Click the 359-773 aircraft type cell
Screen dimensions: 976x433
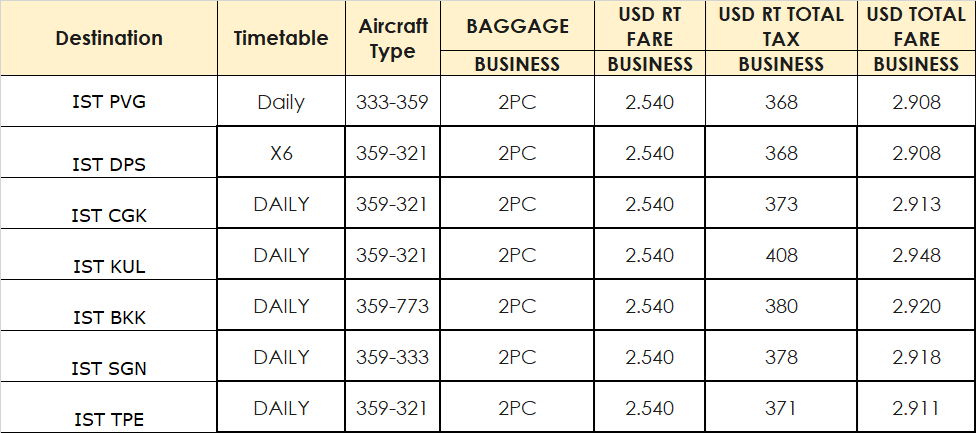[x=393, y=305]
